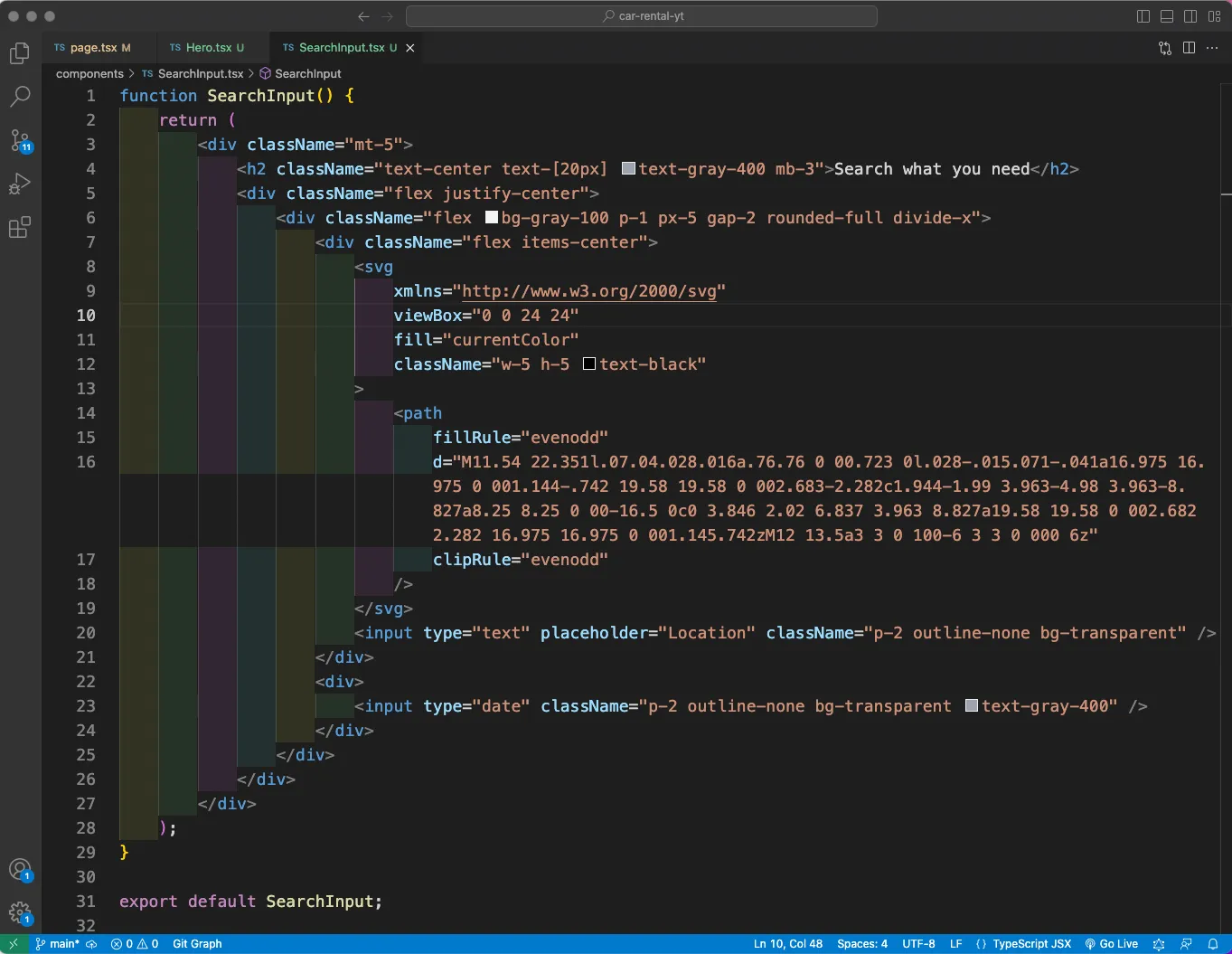Click the synchronize changes cloud icon

point(91,944)
